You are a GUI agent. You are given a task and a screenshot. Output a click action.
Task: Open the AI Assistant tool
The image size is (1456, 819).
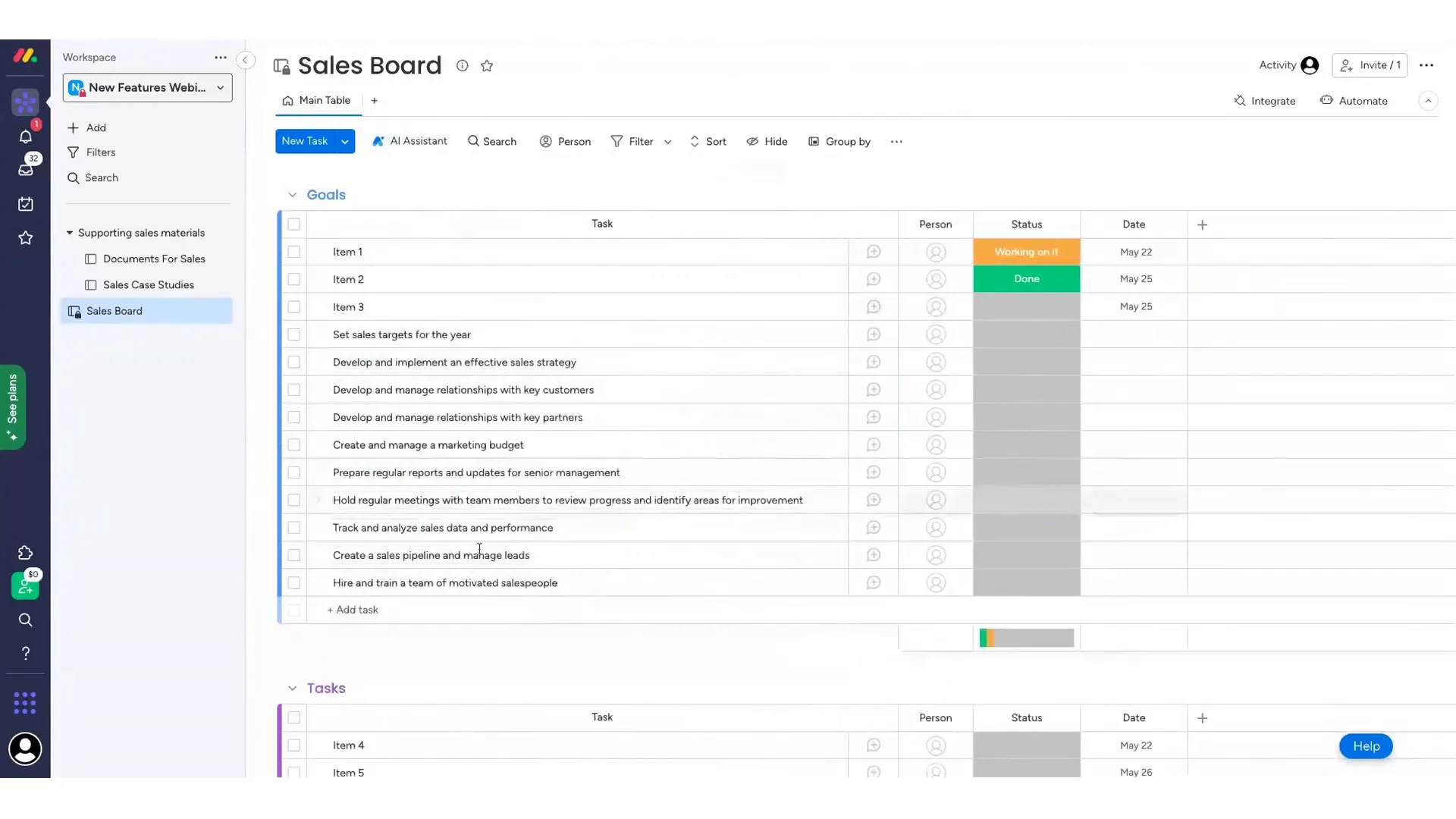409,141
